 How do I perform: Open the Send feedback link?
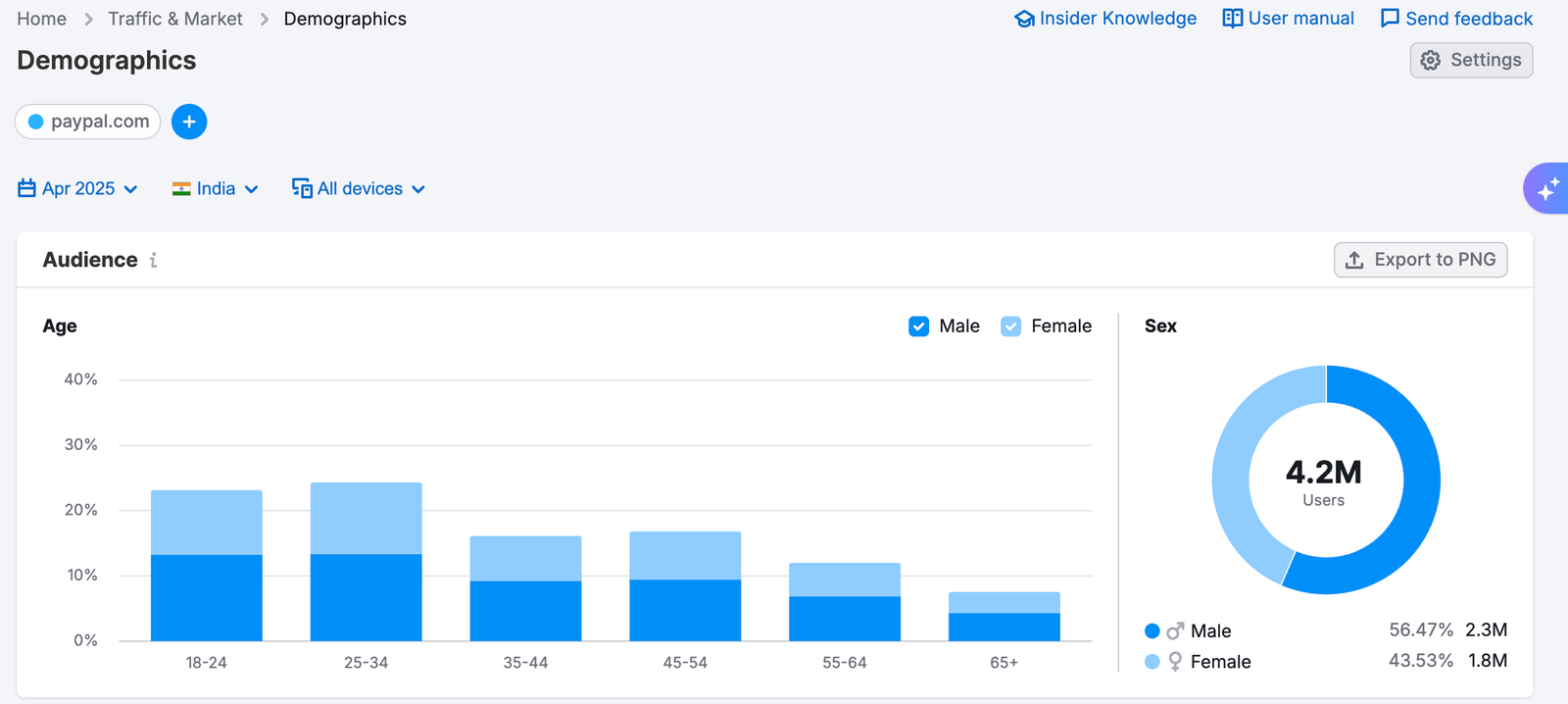[x=1468, y=19]
